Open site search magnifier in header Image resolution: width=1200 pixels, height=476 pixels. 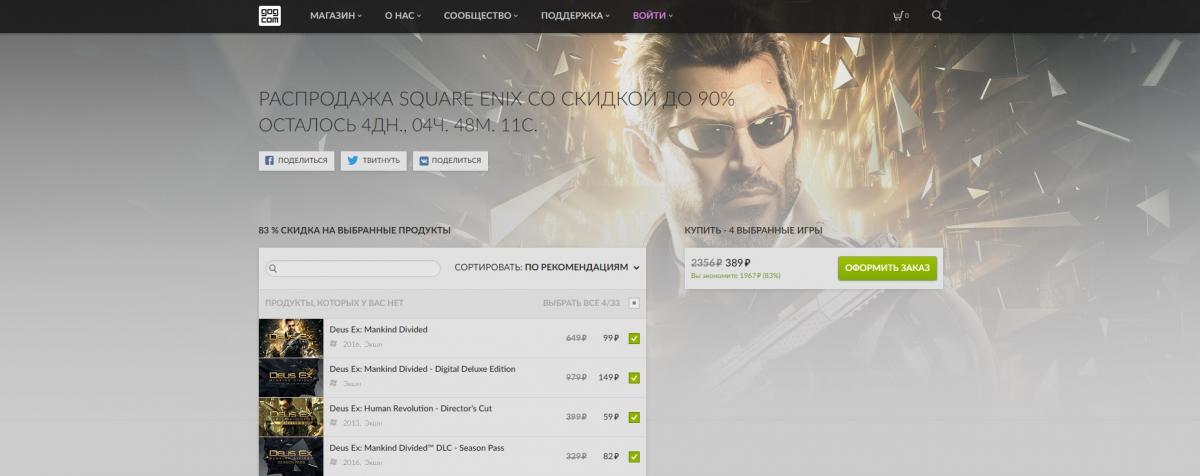click(x=936, y=16)
